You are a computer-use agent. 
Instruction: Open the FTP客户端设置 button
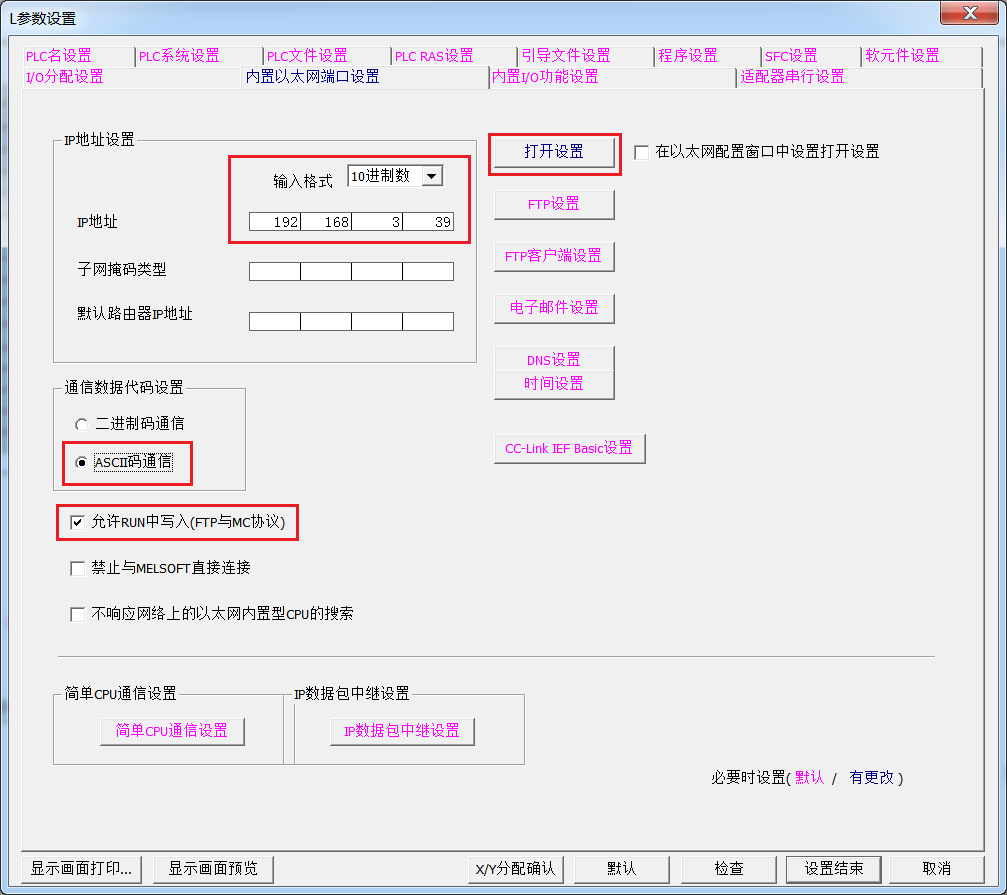pos(554,256)
